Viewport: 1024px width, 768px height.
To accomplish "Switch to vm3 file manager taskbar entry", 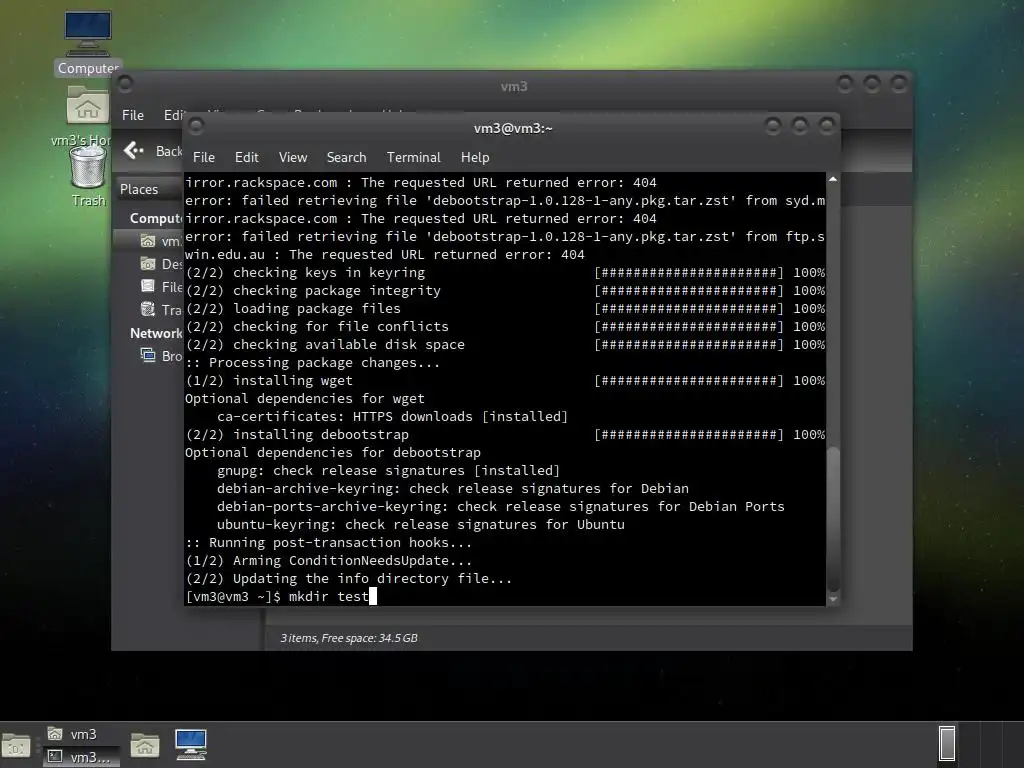I will pyautogui.click(x=81, y=734).
